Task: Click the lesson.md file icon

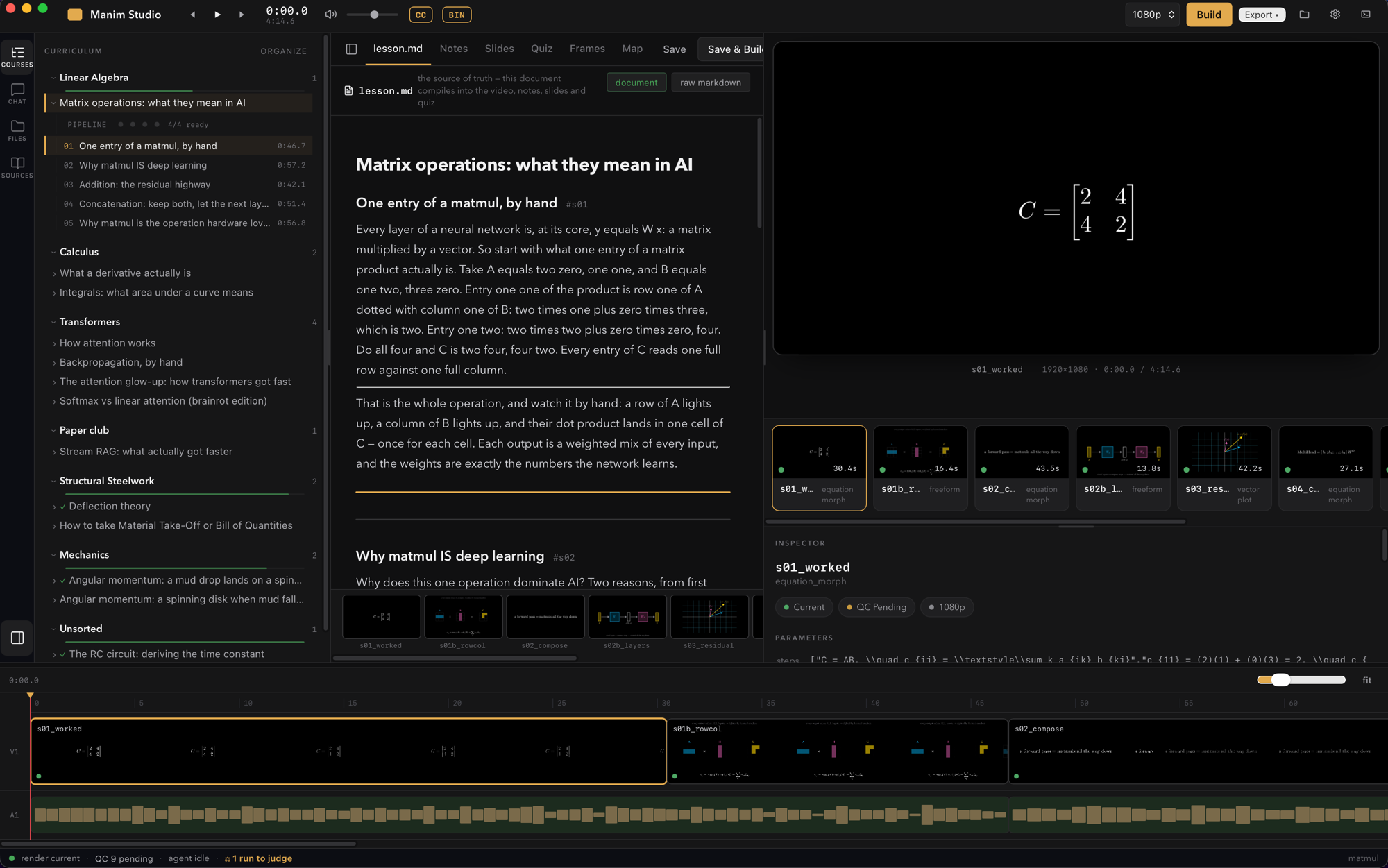Action: [348, 91]
